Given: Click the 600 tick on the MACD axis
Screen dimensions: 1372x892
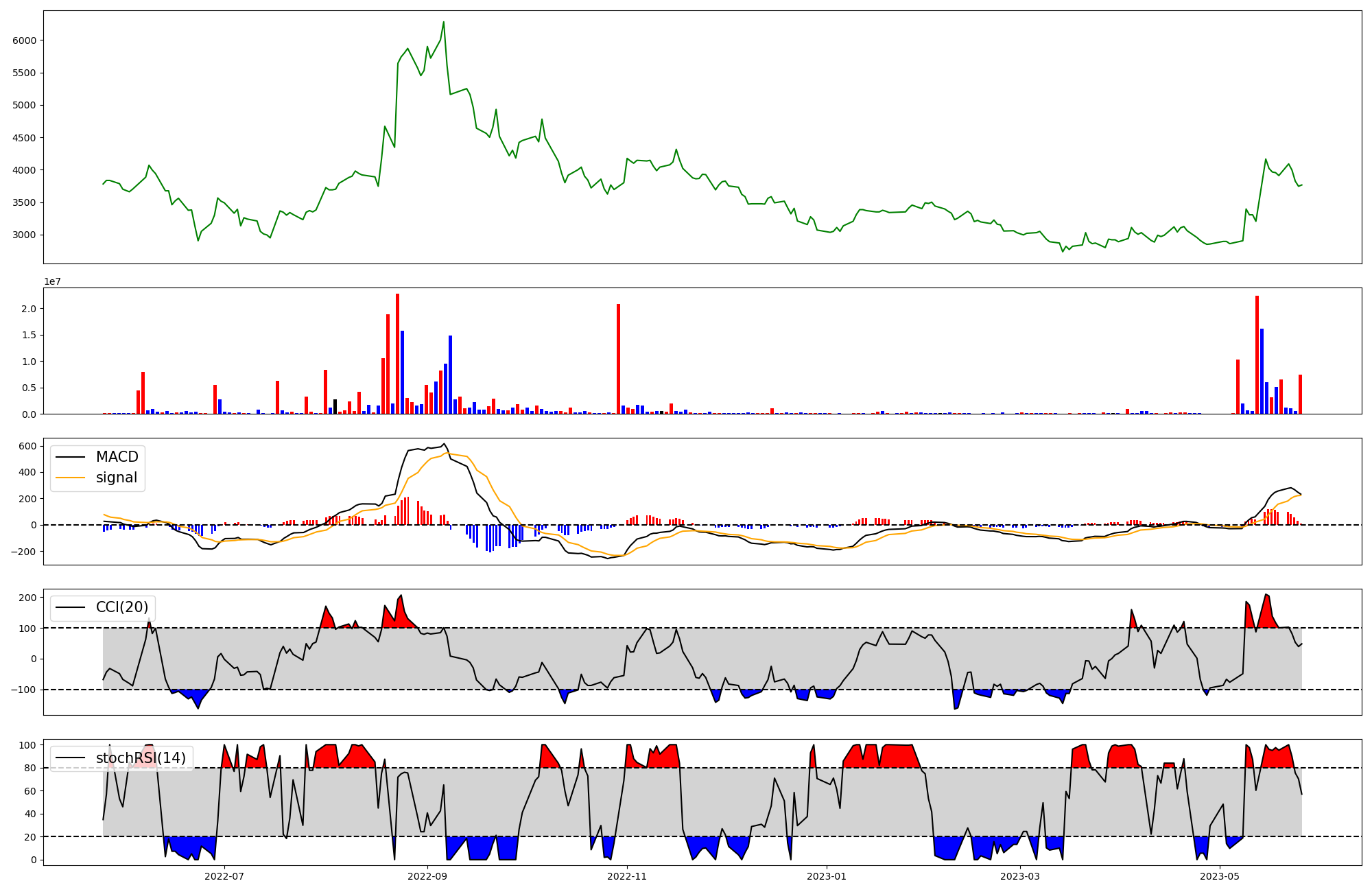Looking at the screenshot, I should [27, 446].
